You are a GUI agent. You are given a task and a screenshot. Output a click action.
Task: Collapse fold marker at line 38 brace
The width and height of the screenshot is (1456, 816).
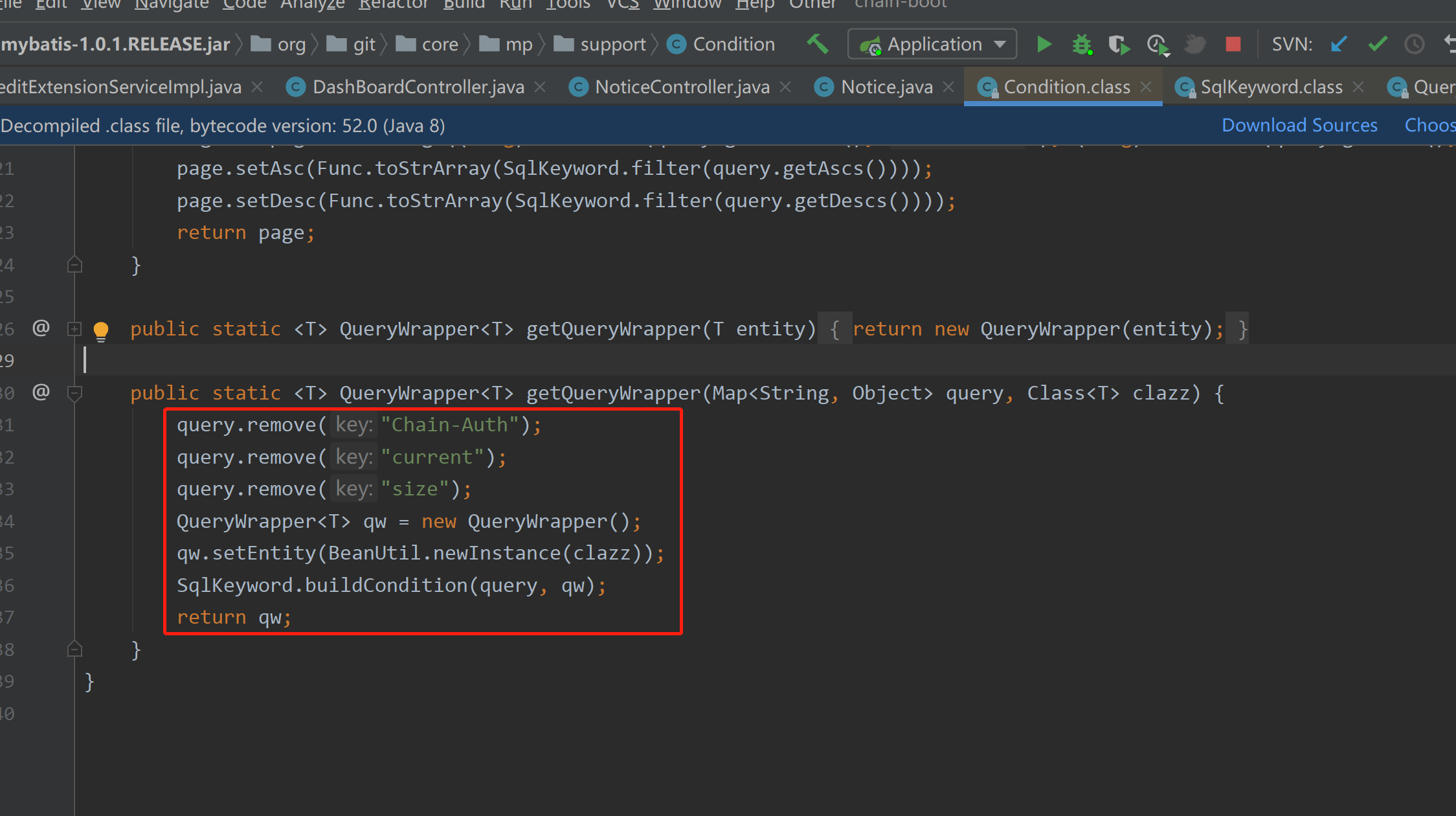[x=74, y=649]
